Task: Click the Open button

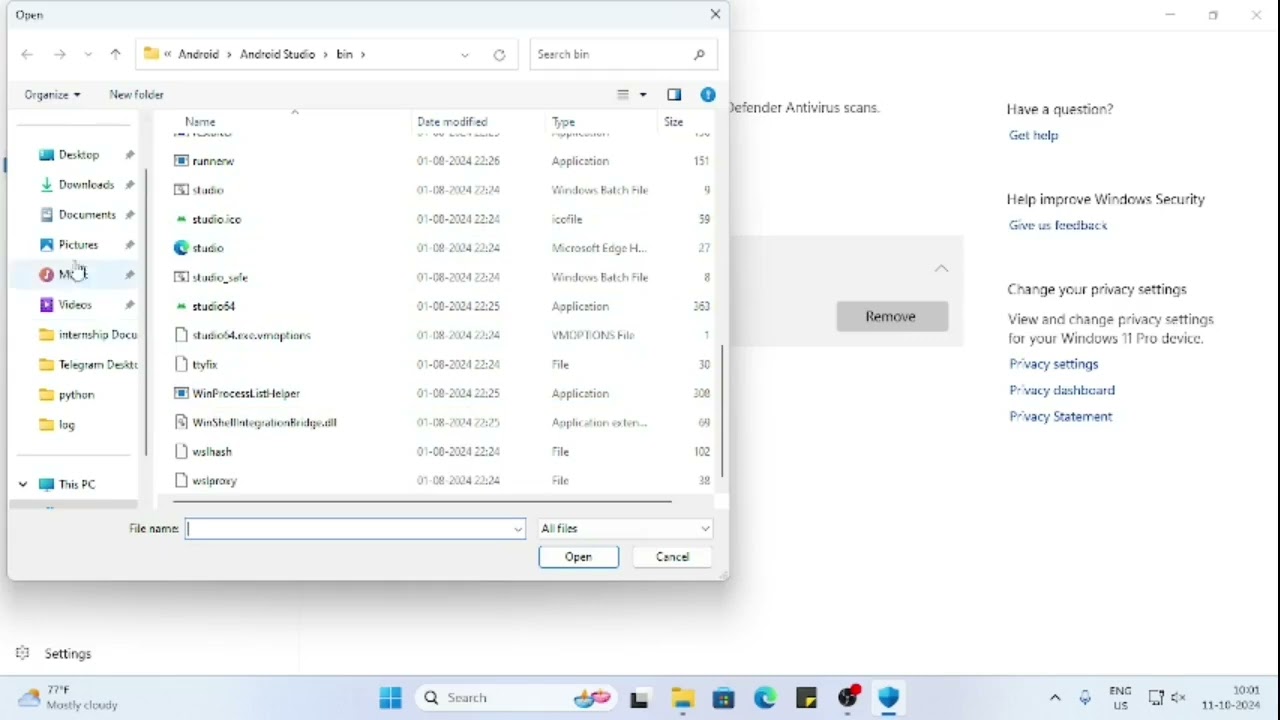Action: pyautogui.click(x=578, y=557)
